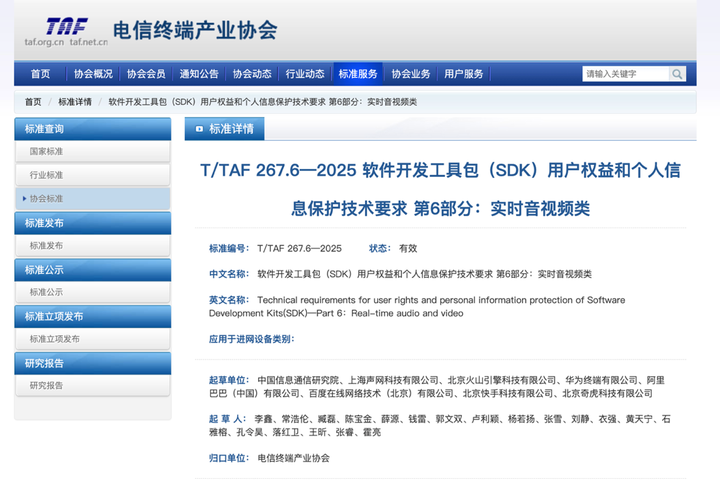
Task: Open the 用户服务 menu
Action: [464, 74]
